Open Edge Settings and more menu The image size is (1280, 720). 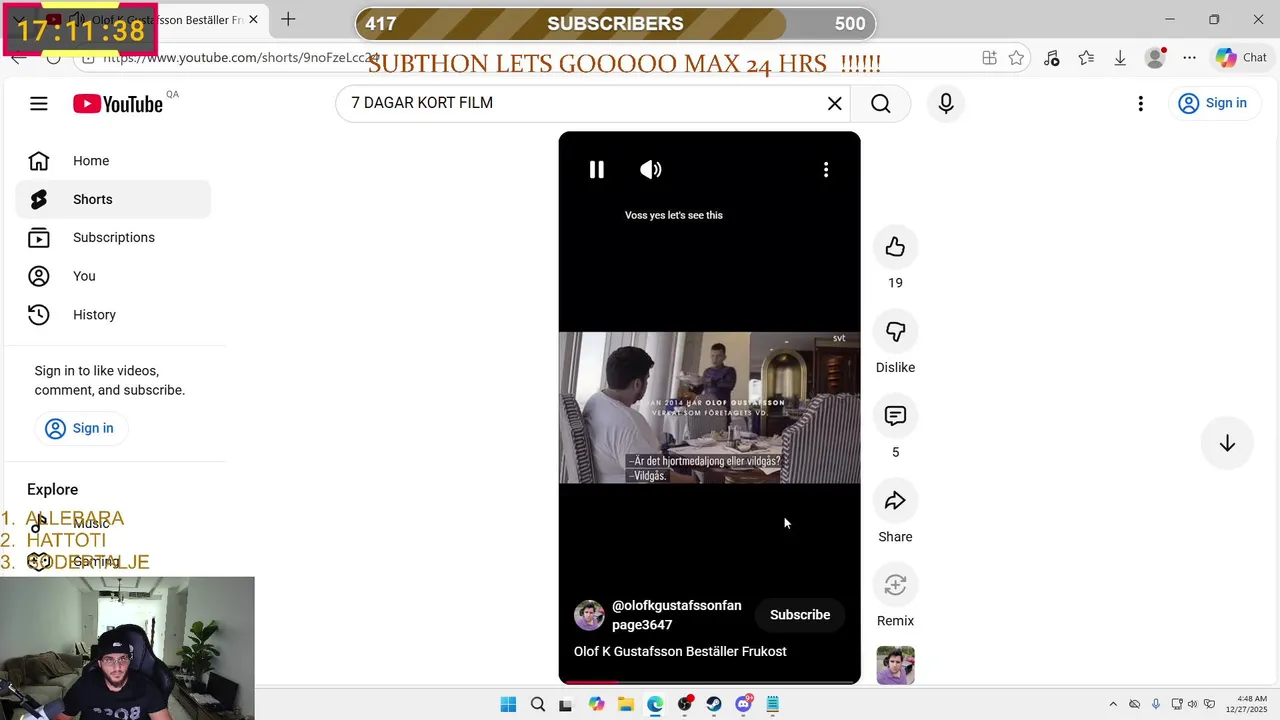(1189, 58)
